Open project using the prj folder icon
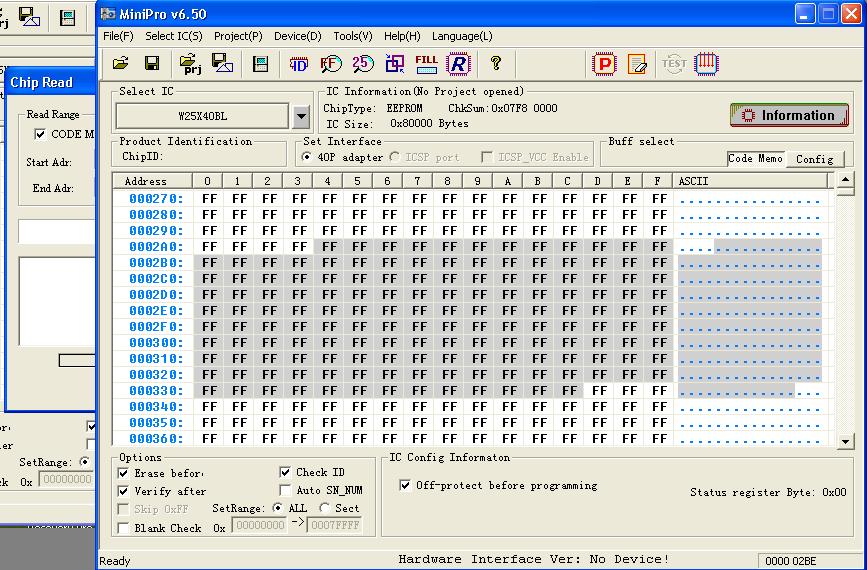 (191, 64)
